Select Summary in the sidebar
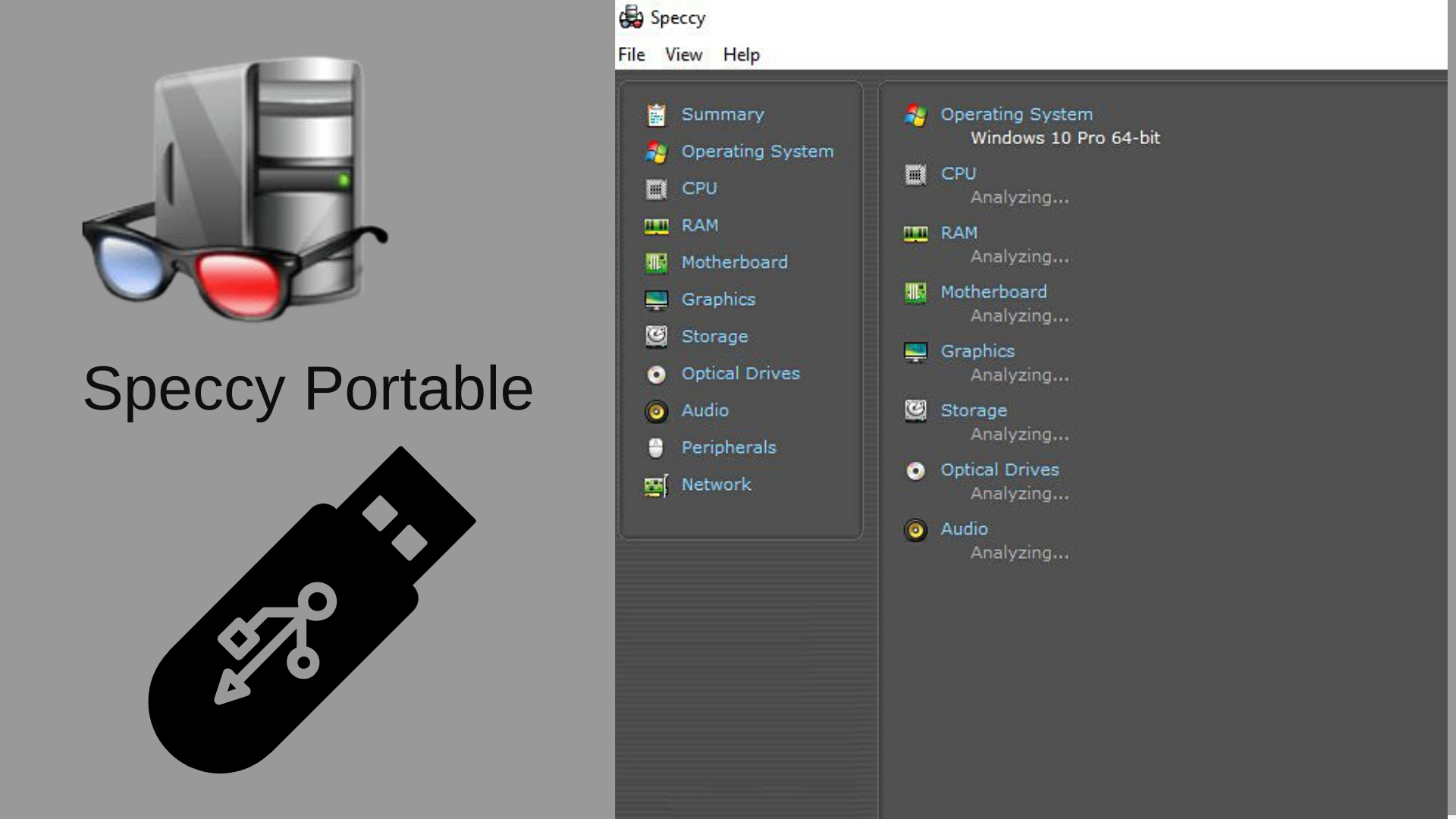This screenshot has width=1456, height=819. (x=723, y=115)
